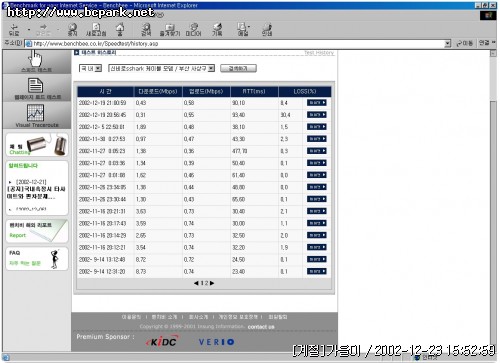500x363 pixels.
Task: Expand the address bar URL dropdown arrow
Action: [x=447, y=43]
